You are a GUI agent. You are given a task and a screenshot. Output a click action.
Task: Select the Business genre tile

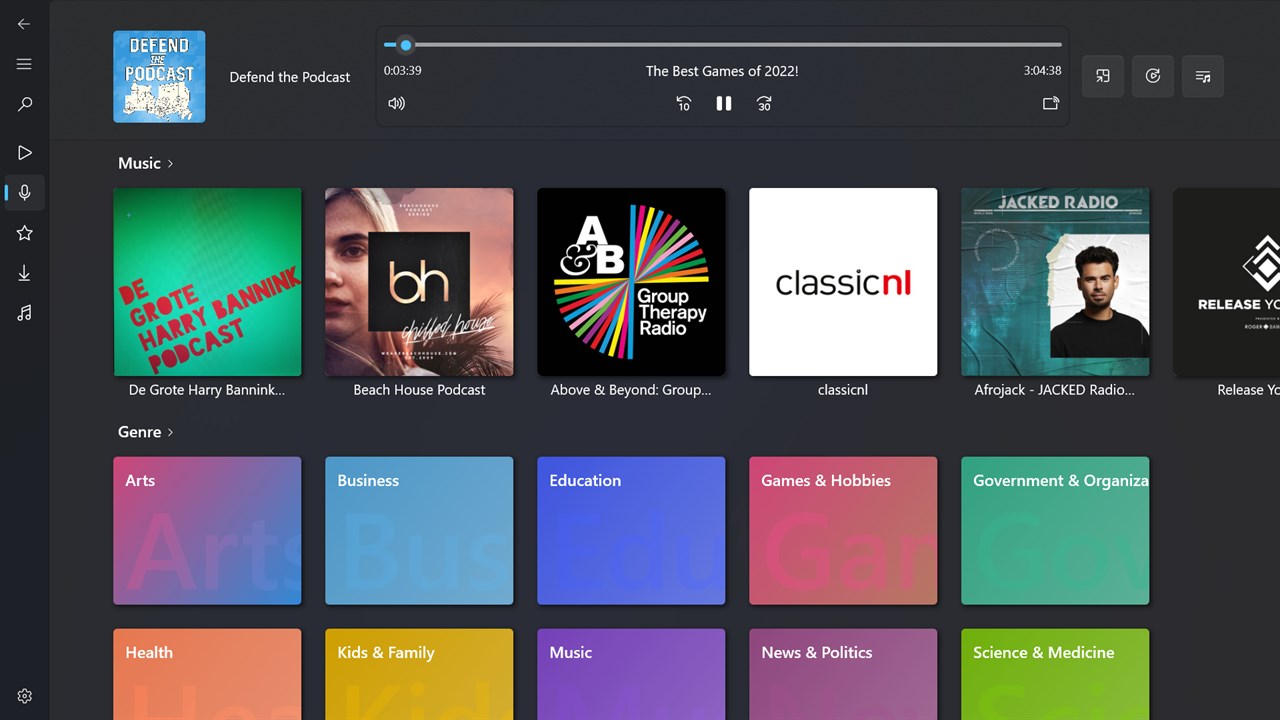[419, 531]
